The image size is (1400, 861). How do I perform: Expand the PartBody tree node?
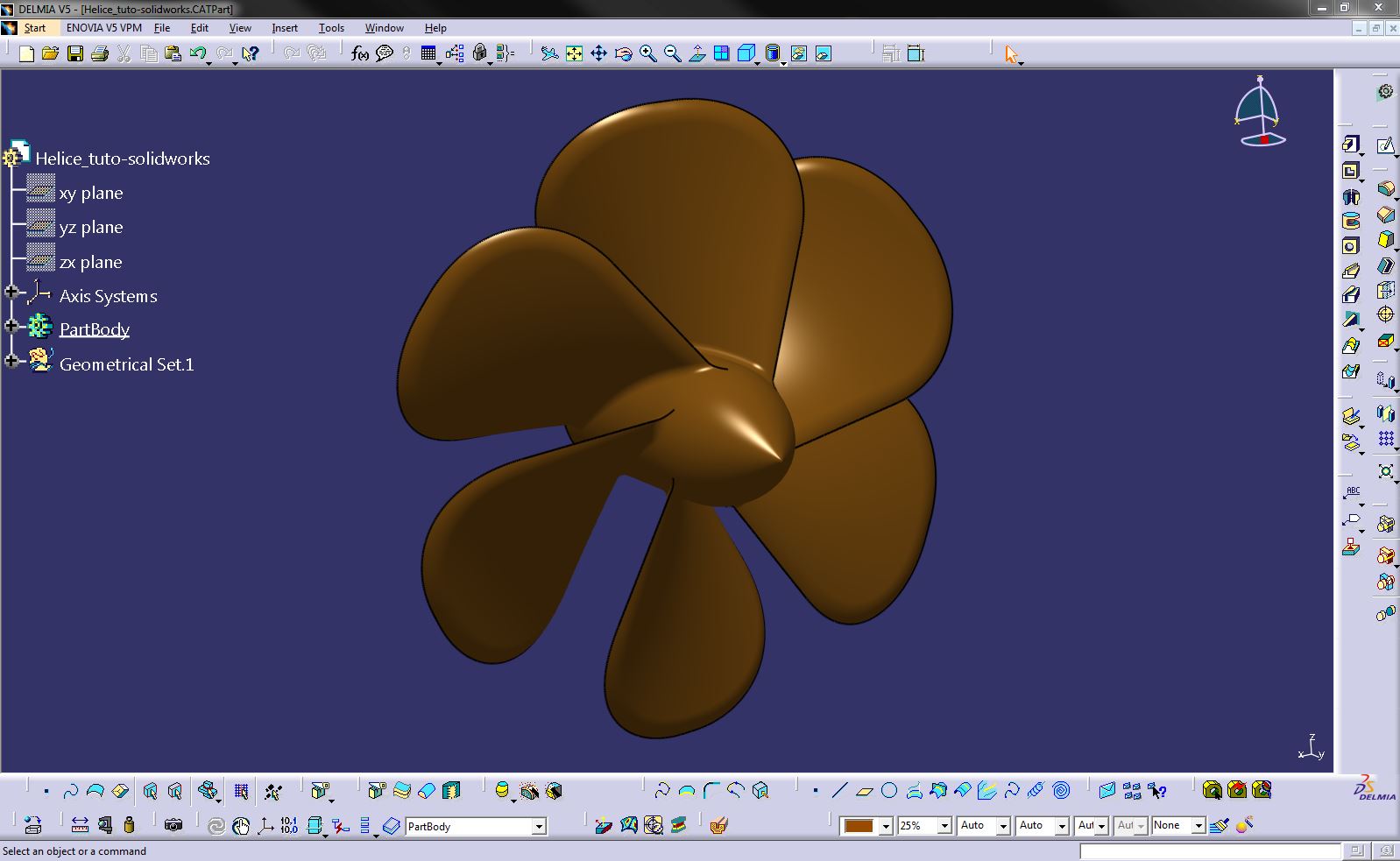(11, 326)
